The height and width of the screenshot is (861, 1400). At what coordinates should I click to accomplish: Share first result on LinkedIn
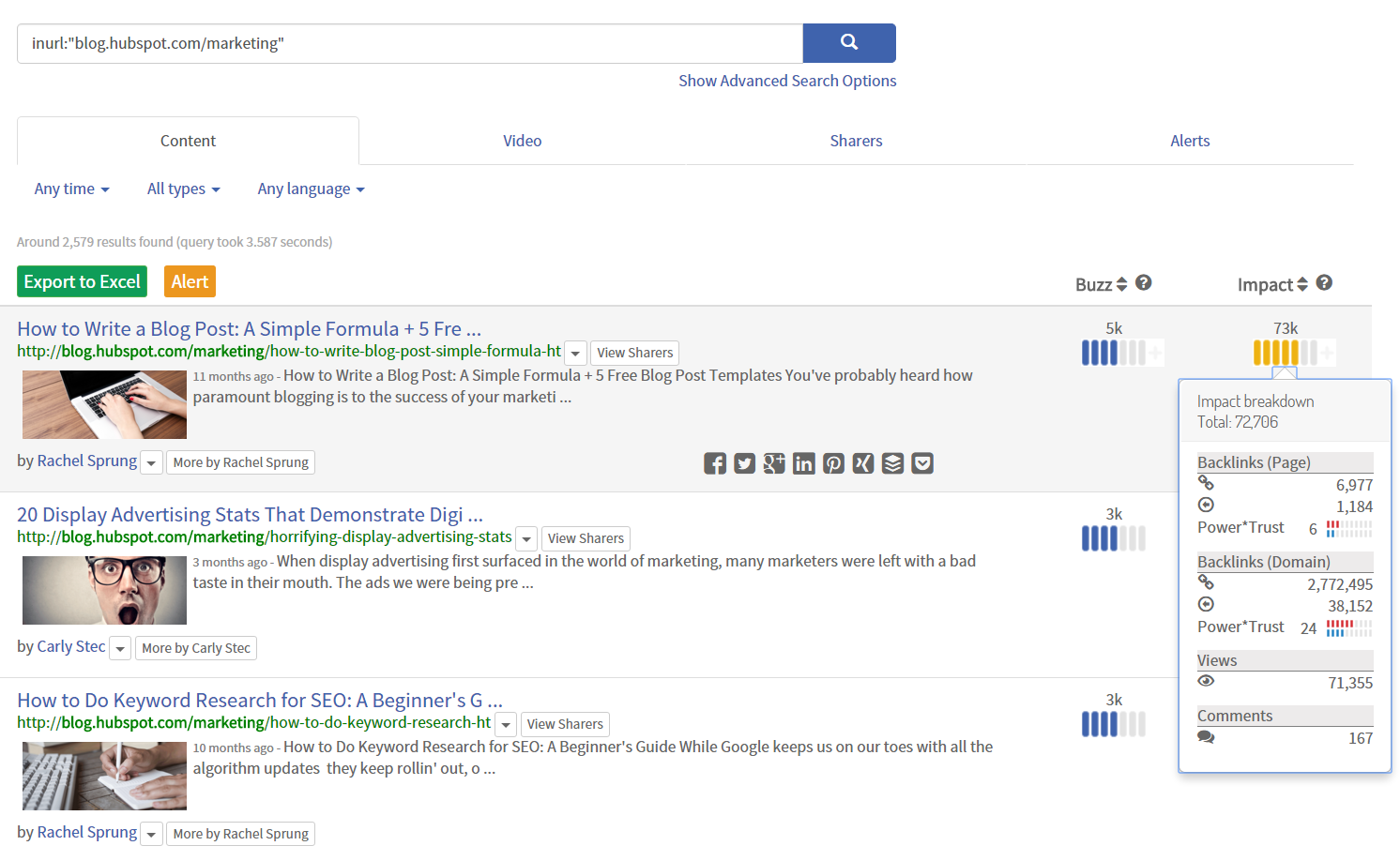(804, 463)
